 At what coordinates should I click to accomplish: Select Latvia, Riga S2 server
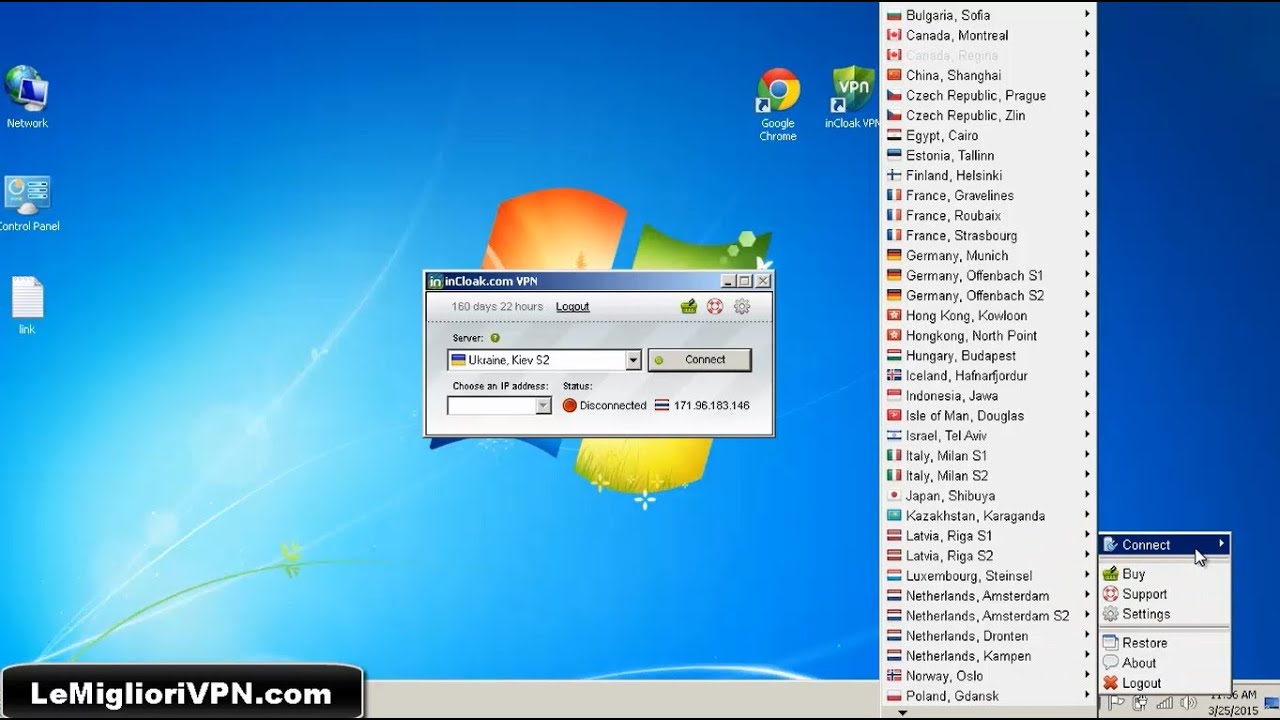click(x=988, y=555)
